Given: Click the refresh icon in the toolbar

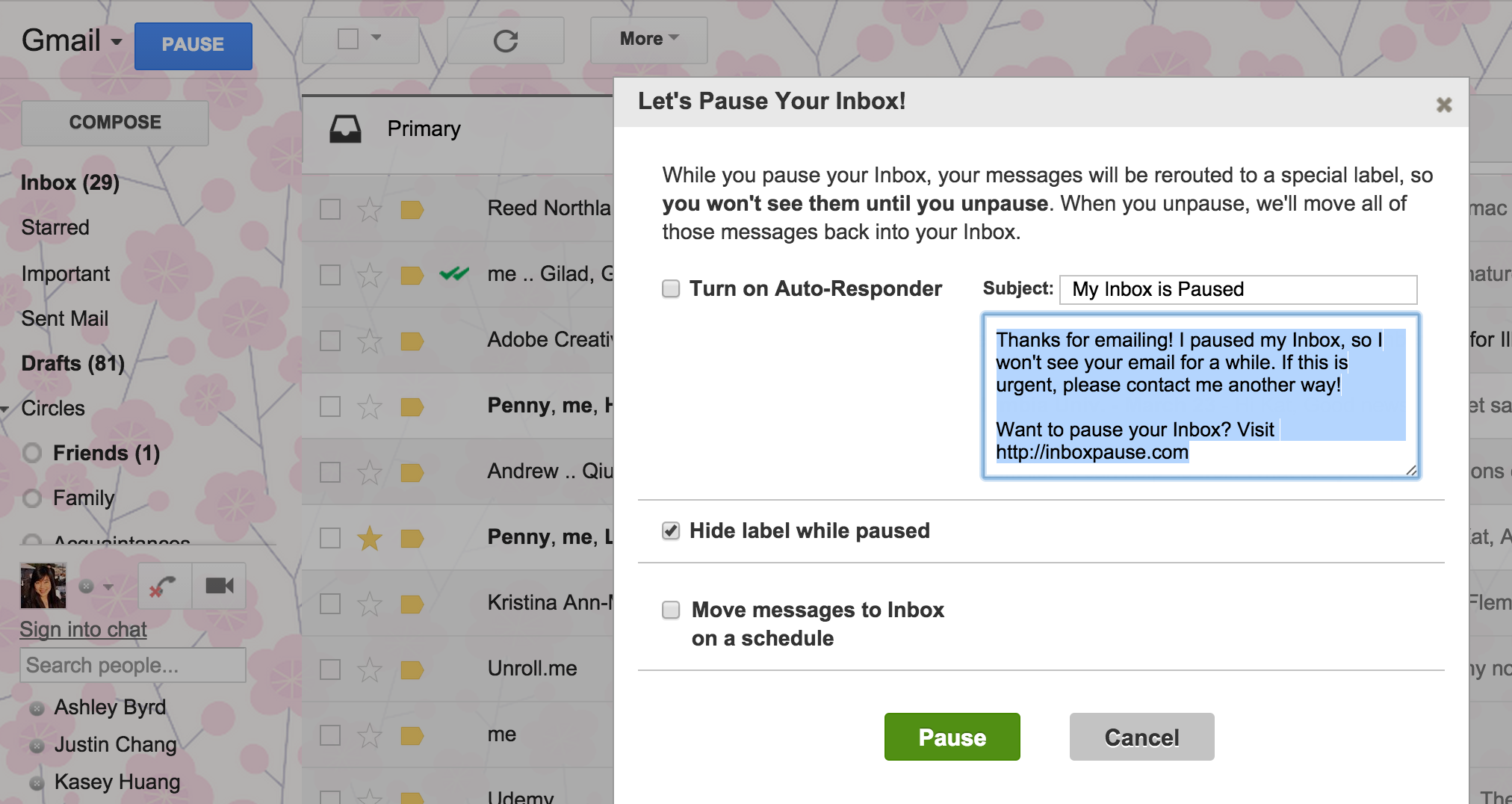Looking at the screenshot, I should click(x=506, y=40).
